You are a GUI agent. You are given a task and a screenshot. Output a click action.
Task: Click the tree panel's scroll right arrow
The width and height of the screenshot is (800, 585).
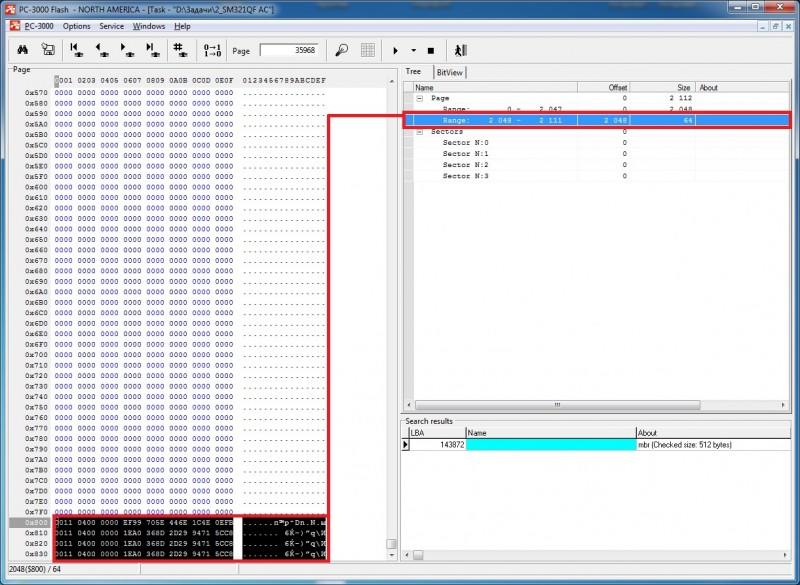[783, 405]
